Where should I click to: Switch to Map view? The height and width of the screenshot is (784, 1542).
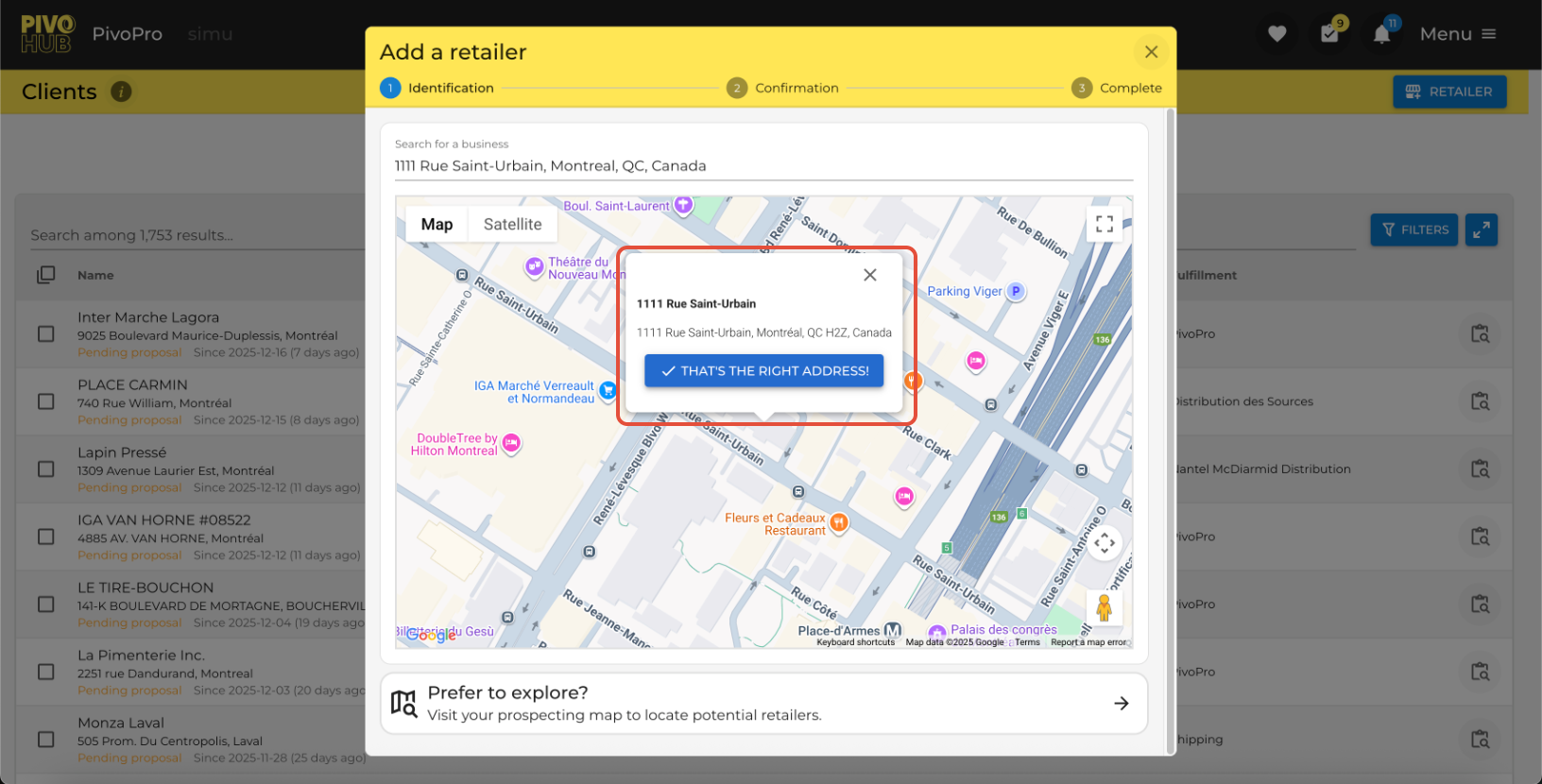(437, 224)
